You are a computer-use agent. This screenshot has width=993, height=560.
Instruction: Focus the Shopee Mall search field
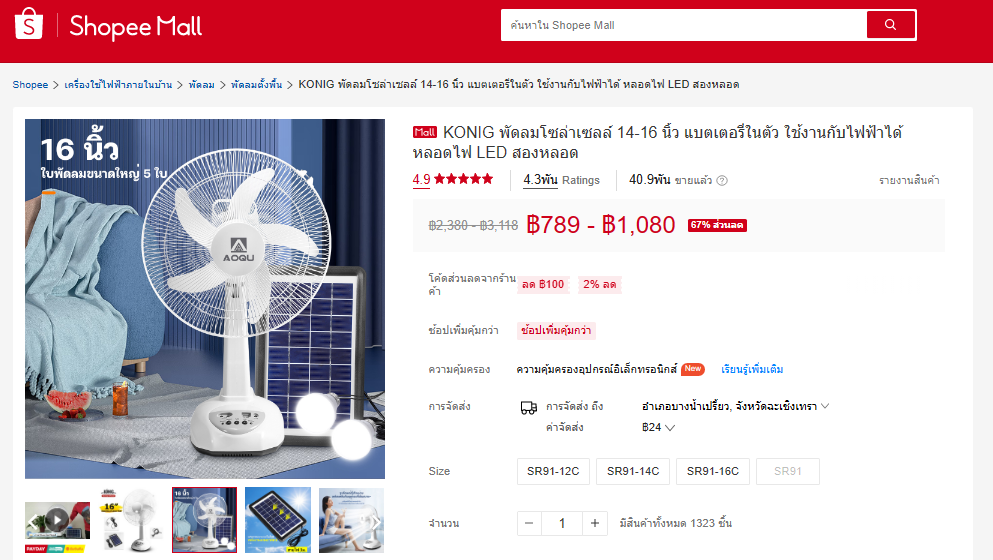[684, 25]
